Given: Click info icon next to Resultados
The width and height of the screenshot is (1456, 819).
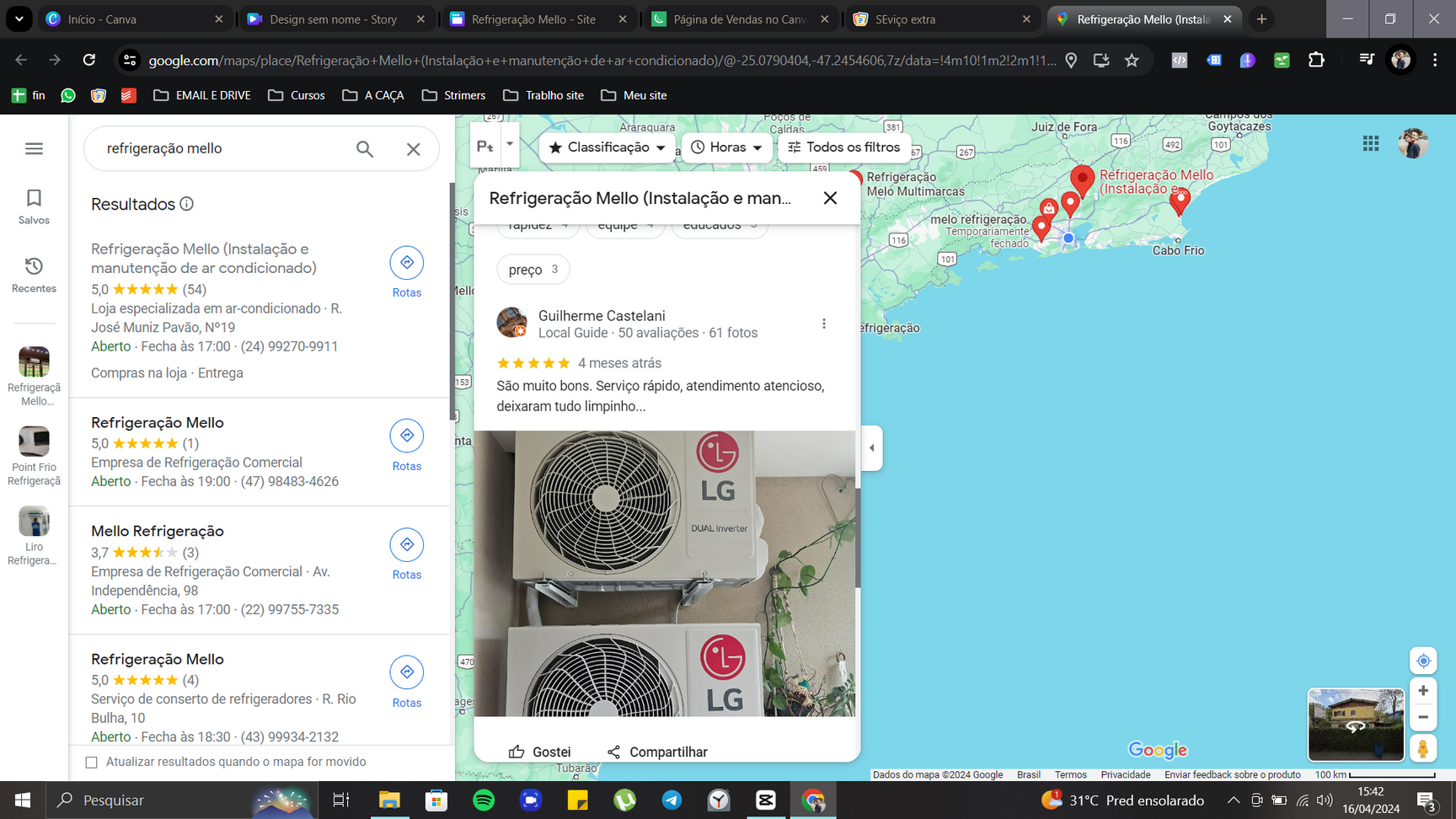Looking at the screenshot, I should [x=187, y=204].
